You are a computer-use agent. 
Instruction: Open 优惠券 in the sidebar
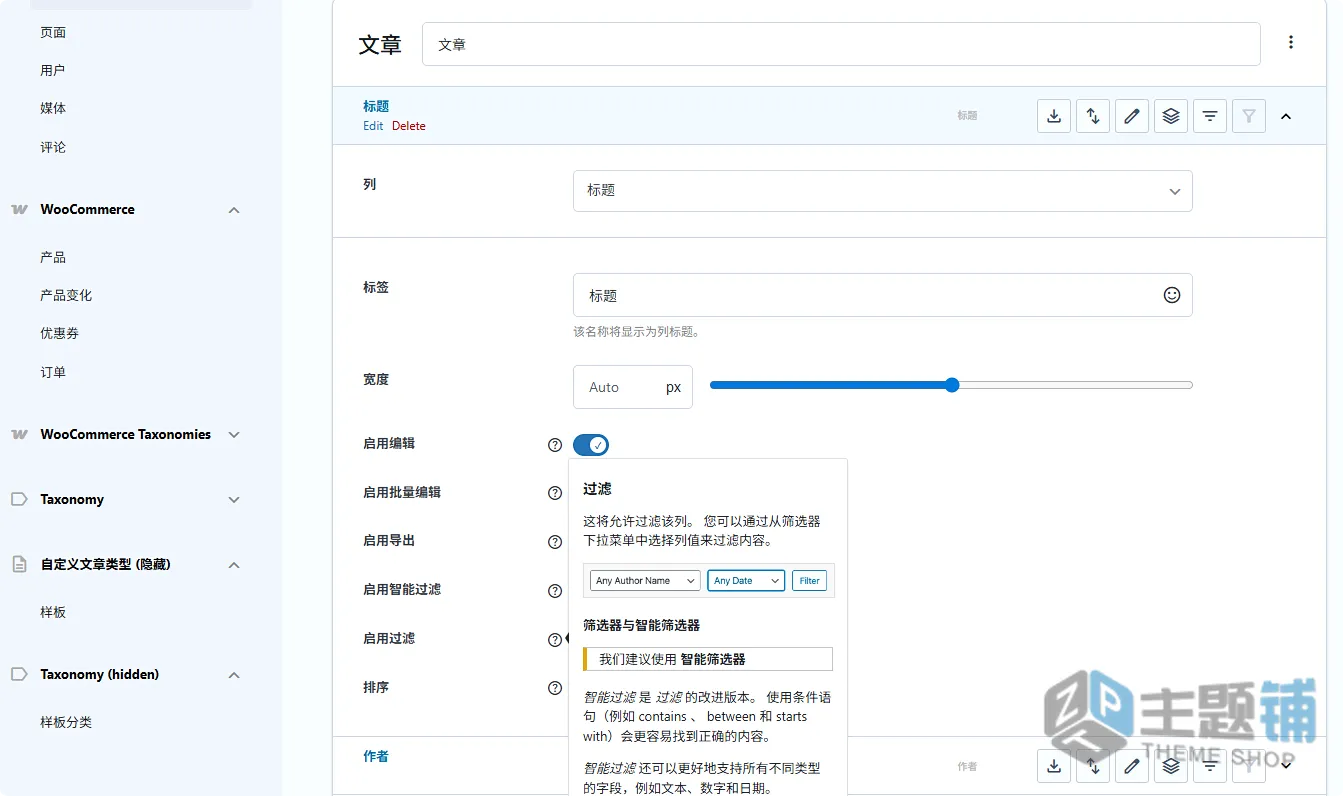coord(59,333)
